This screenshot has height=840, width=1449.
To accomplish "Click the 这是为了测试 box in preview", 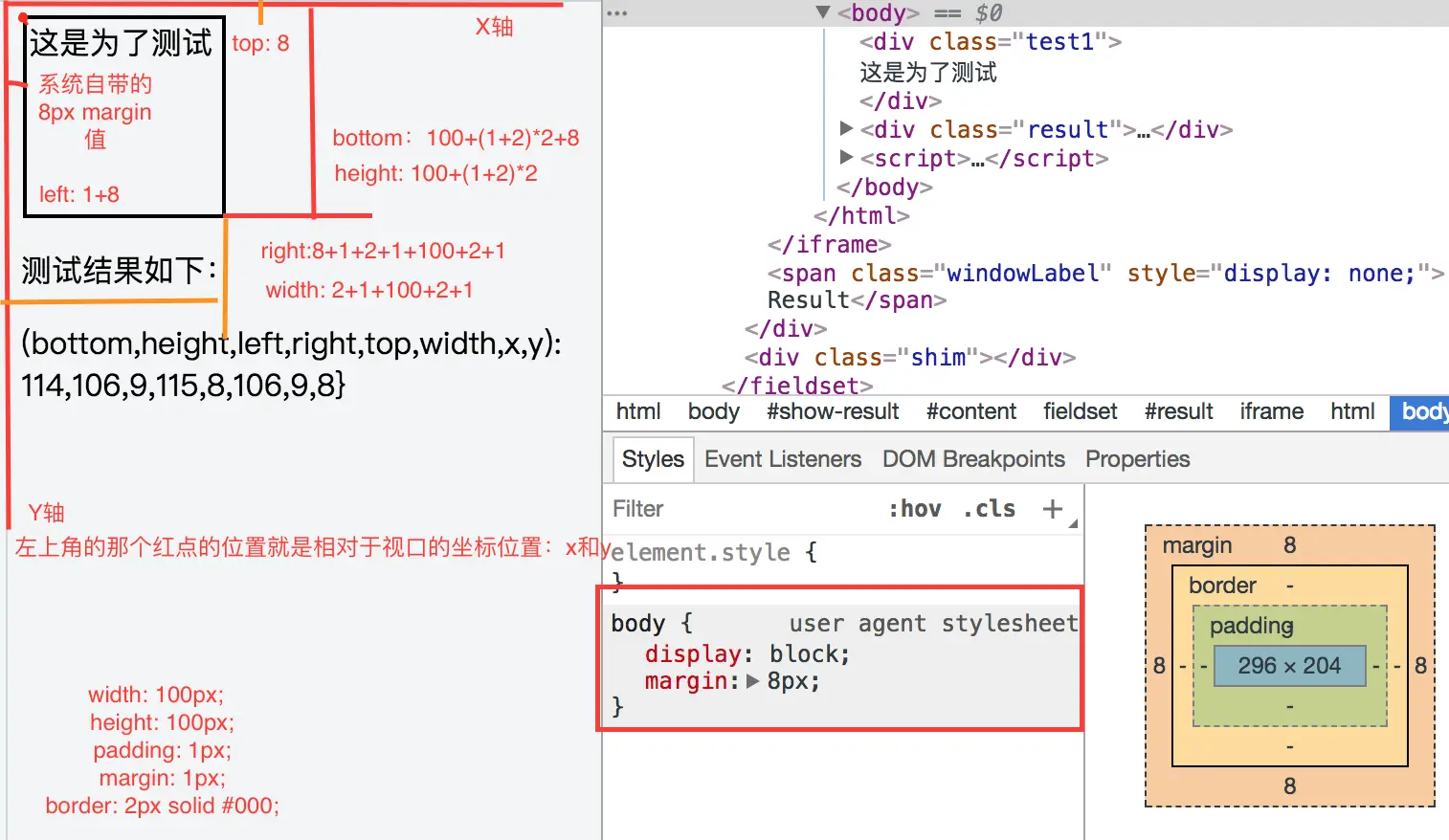I will (124, 117).
